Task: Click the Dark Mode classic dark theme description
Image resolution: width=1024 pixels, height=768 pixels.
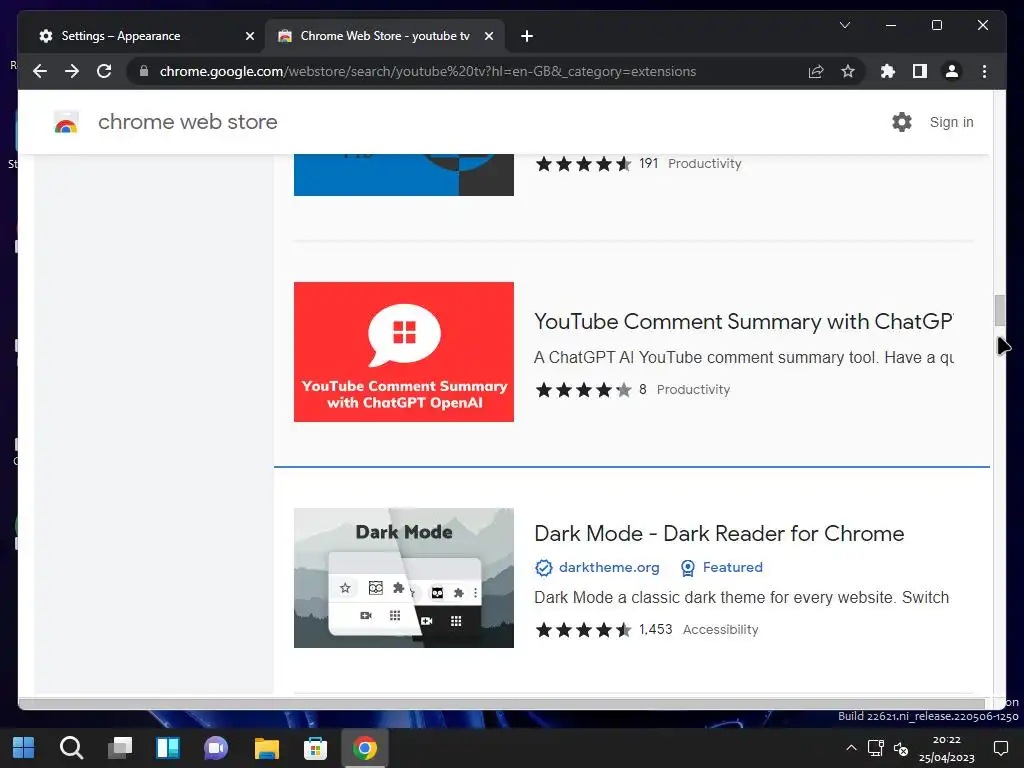Action: [741, 598]
